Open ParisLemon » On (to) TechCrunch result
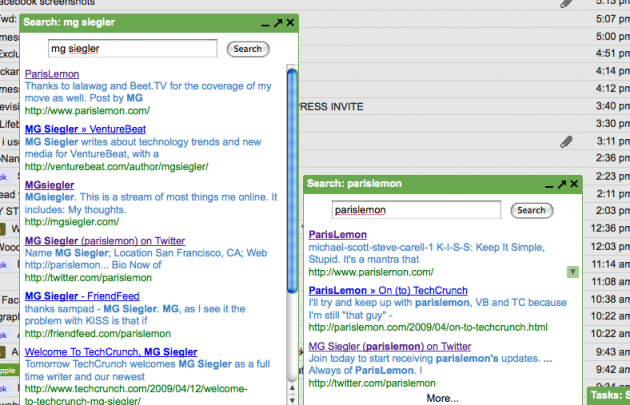This screenshot has height=405, width=630. point(388,290)
